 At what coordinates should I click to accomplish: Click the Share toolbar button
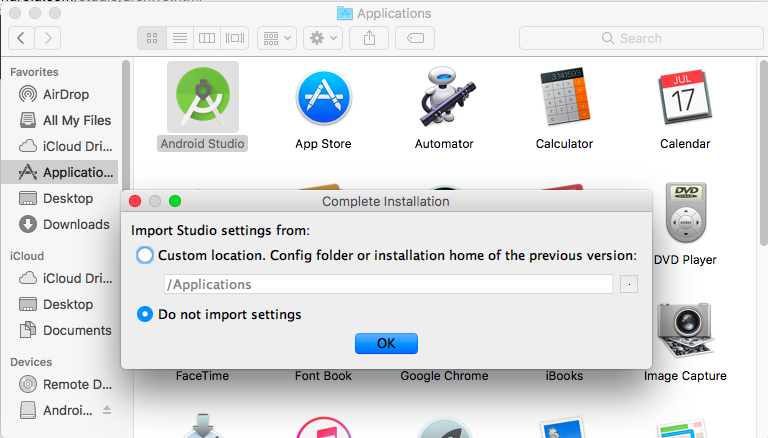pos(369,38)
